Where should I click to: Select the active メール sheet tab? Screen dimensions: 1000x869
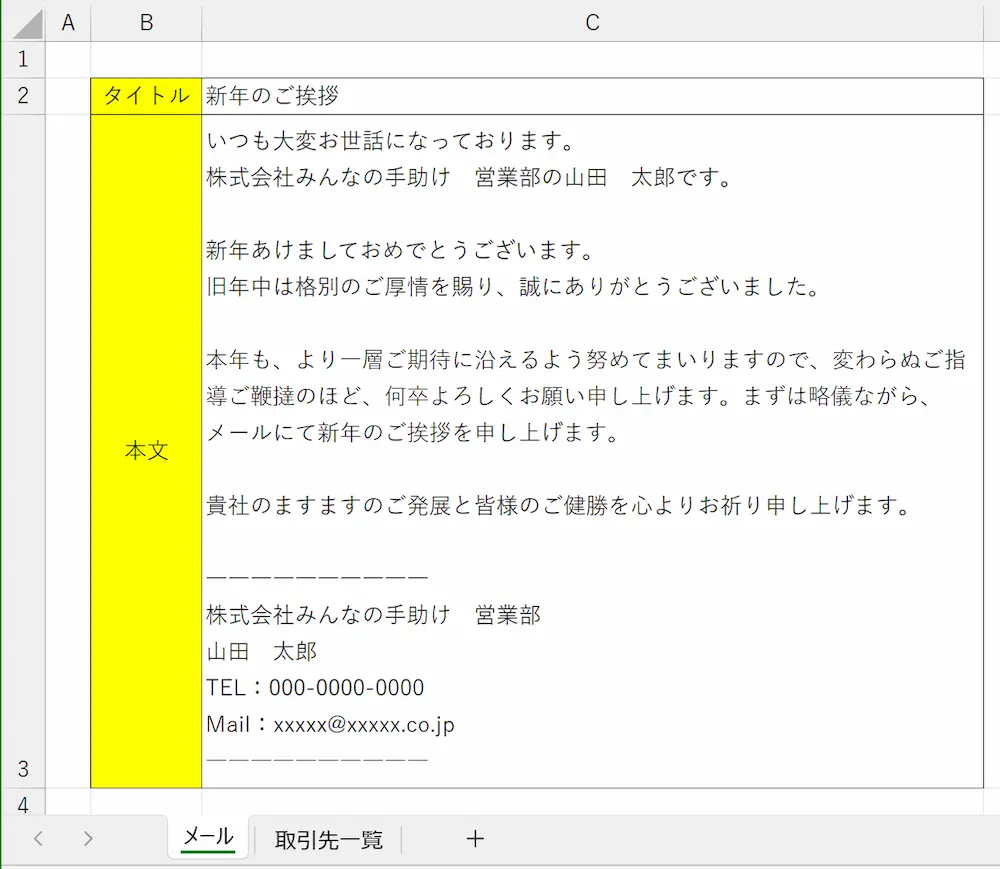[207, 840]
